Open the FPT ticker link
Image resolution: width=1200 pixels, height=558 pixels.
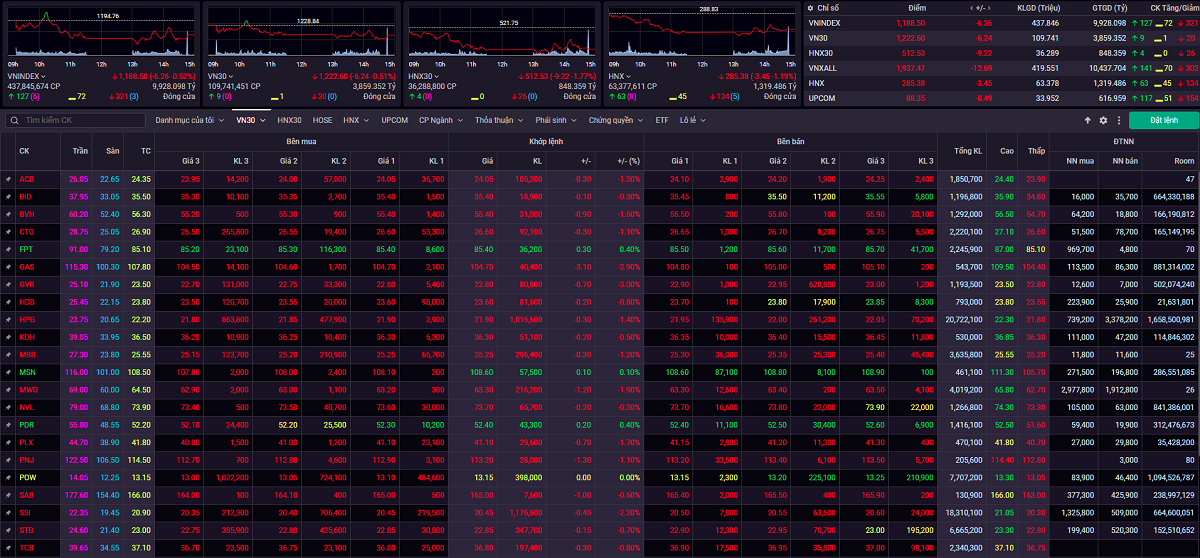(26, 249)
